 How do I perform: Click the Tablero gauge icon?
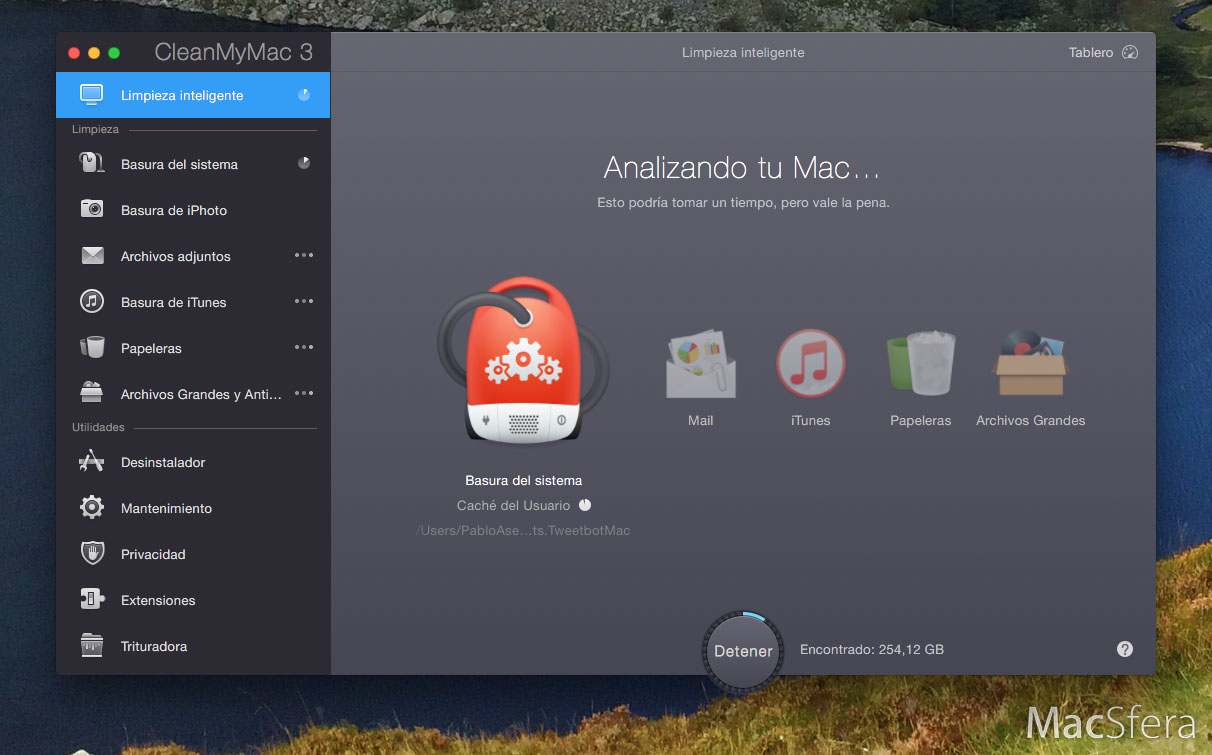[x=1130, y=53]
